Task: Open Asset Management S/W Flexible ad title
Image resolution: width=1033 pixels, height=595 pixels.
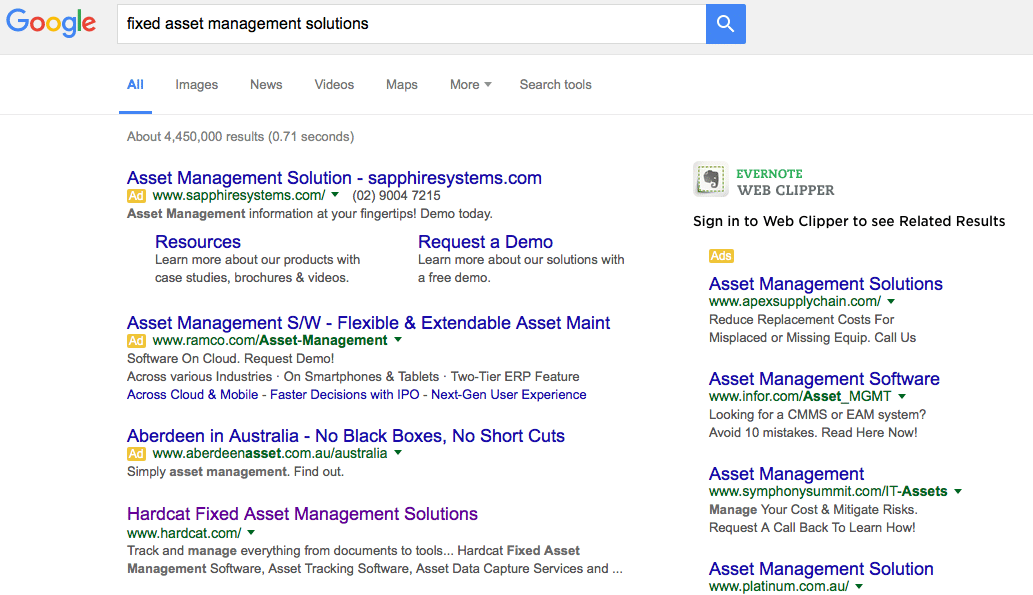Action: tap(368, 323)
